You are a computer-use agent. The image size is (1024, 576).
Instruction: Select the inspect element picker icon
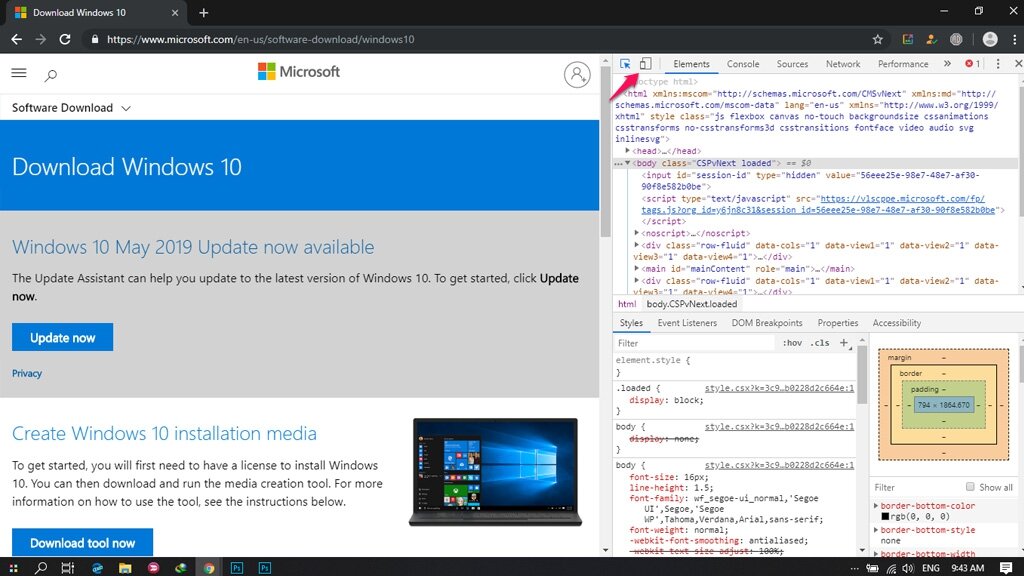(x=625, y=63)
